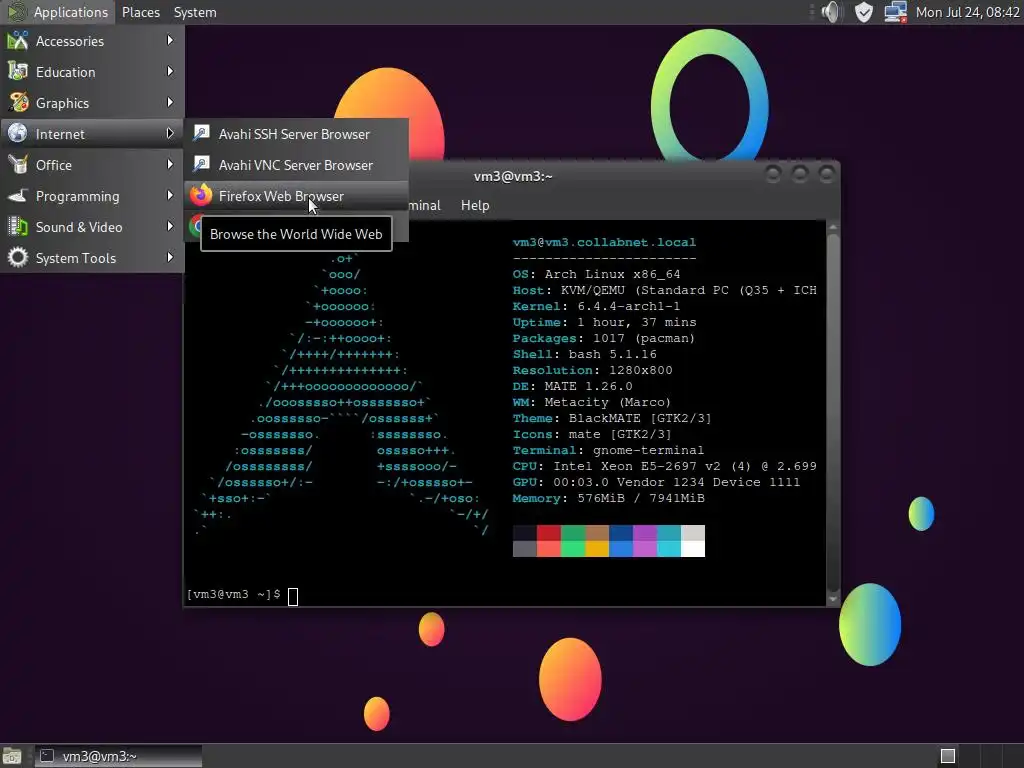Click the MATE logo on Applications menu

(16, 12)
